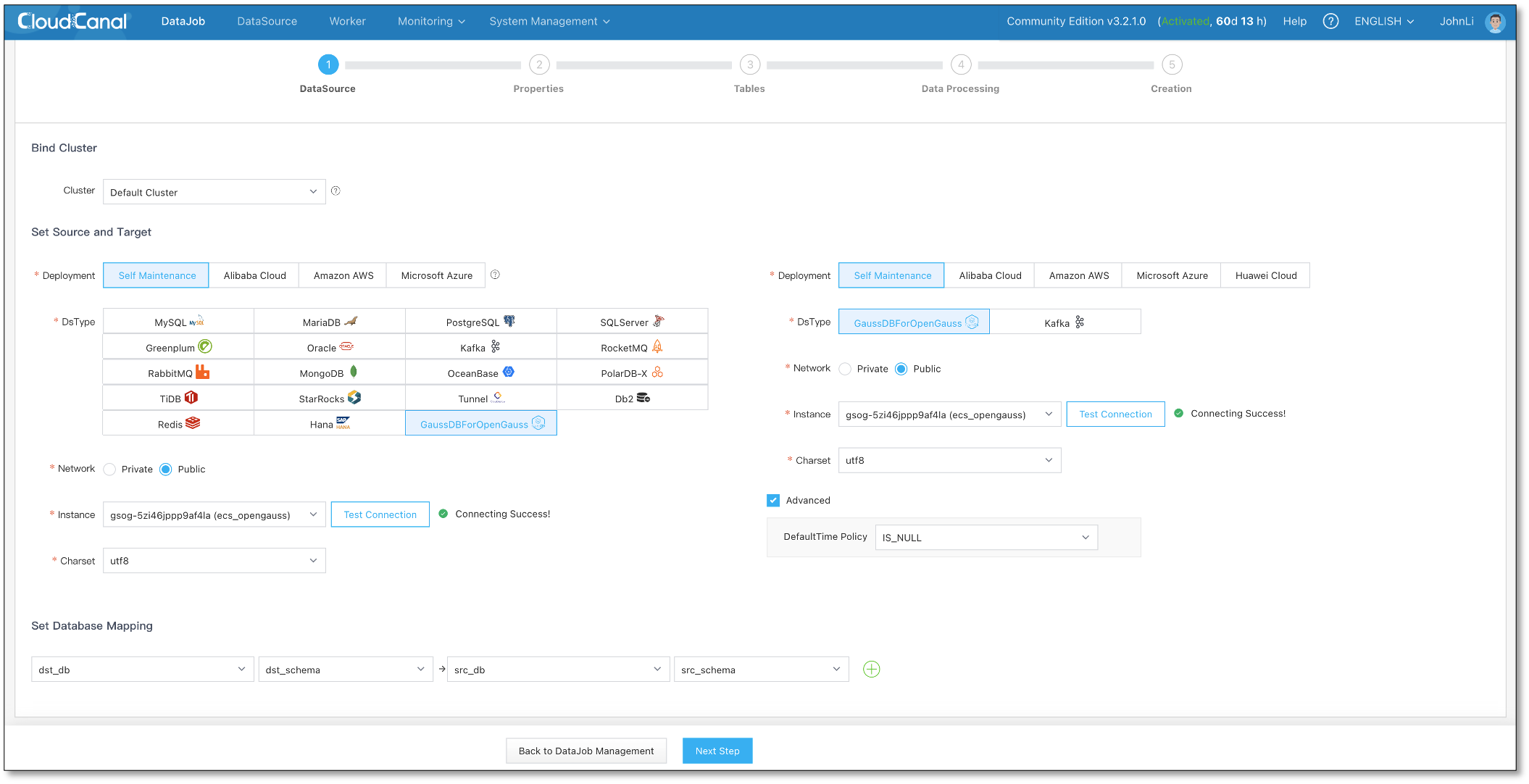Select Public network radio button on target

[x=901, y=369]
